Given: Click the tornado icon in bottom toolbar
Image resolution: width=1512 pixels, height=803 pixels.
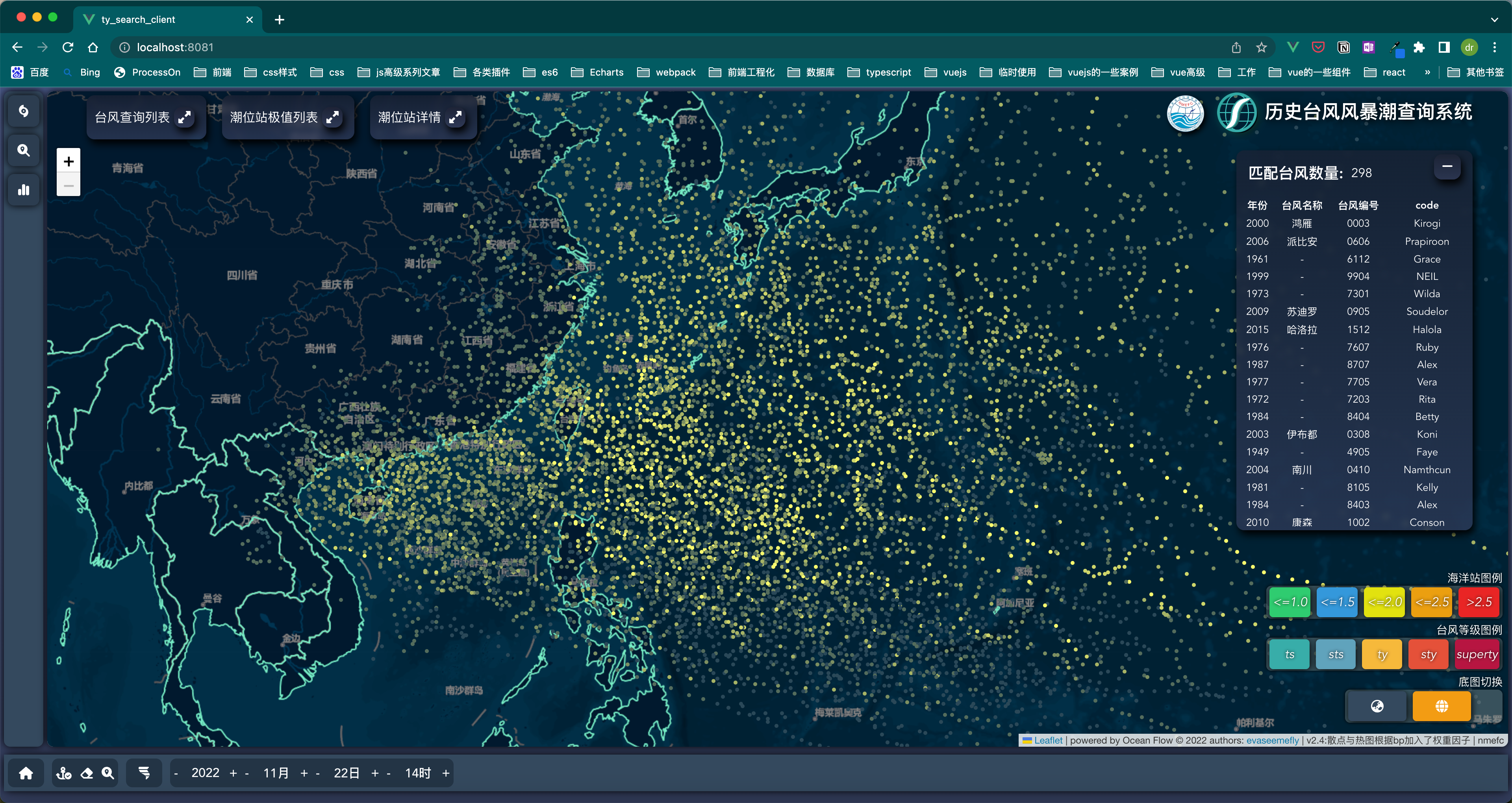Looking at the screenshot, I should pos(144,773).
